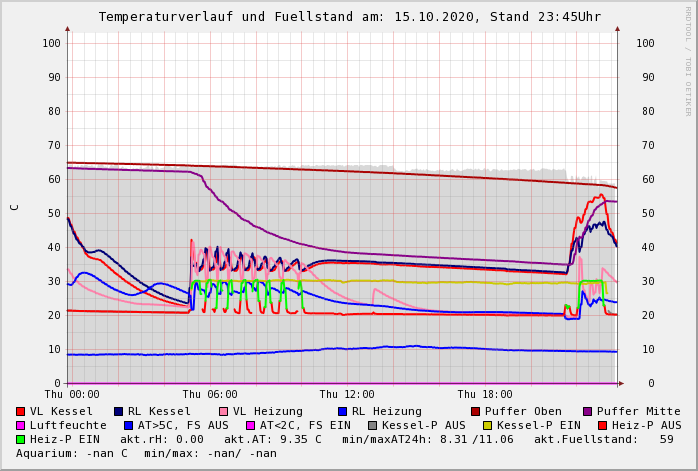Click the green Heiz-P EIN legend swatch
Viewport: 698px width, 471px height.
21,439
